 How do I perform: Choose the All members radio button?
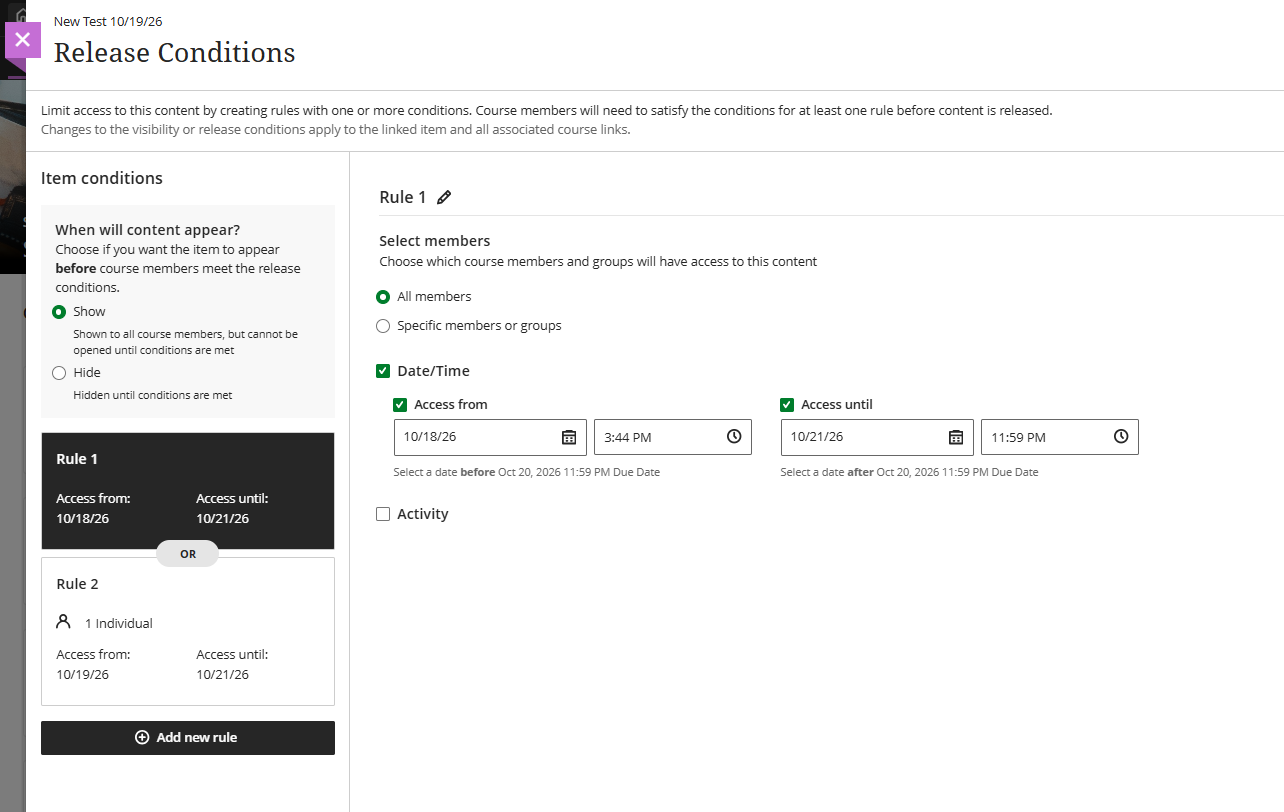coord(383,297)
